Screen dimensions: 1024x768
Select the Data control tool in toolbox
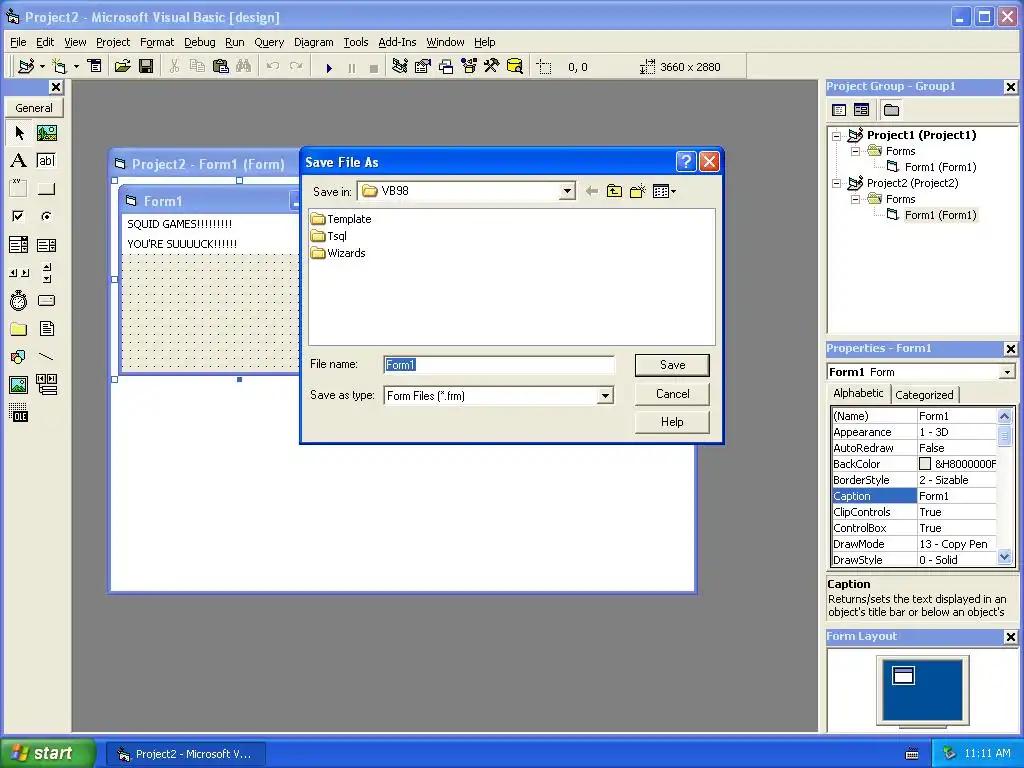click(46, 385)
